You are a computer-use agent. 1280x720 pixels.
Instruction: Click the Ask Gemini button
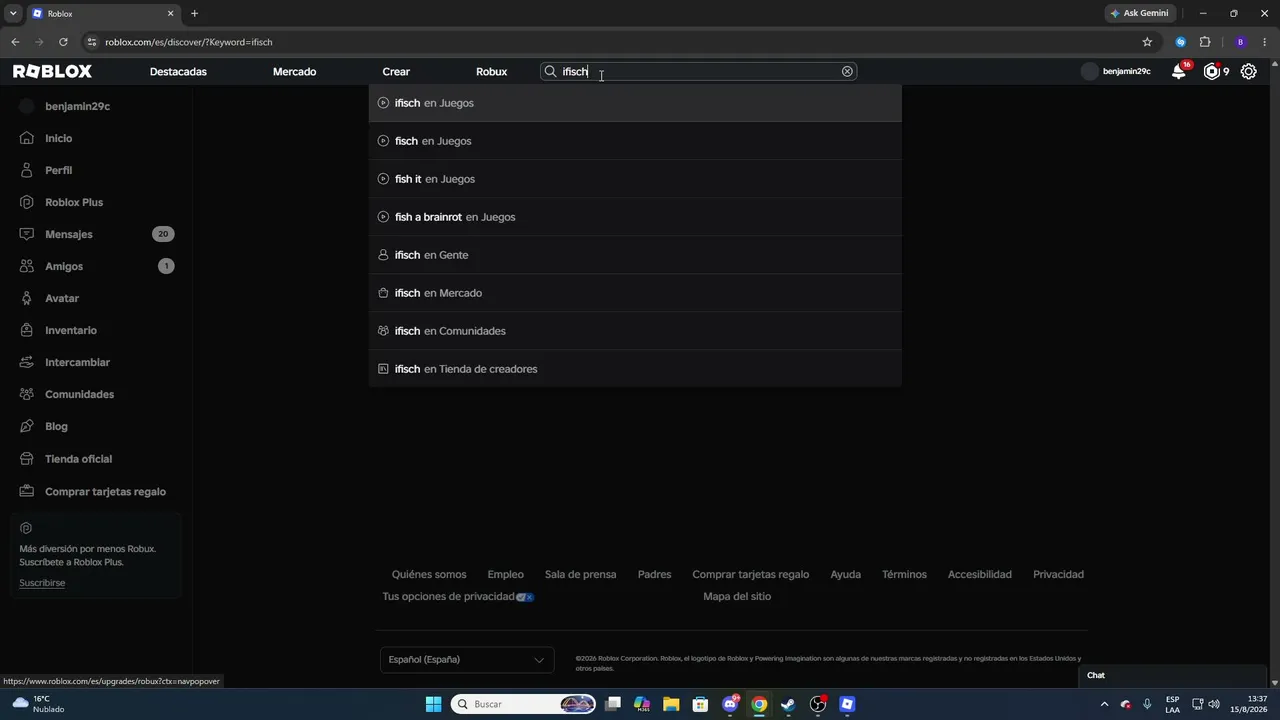(x=1139, y=13)
